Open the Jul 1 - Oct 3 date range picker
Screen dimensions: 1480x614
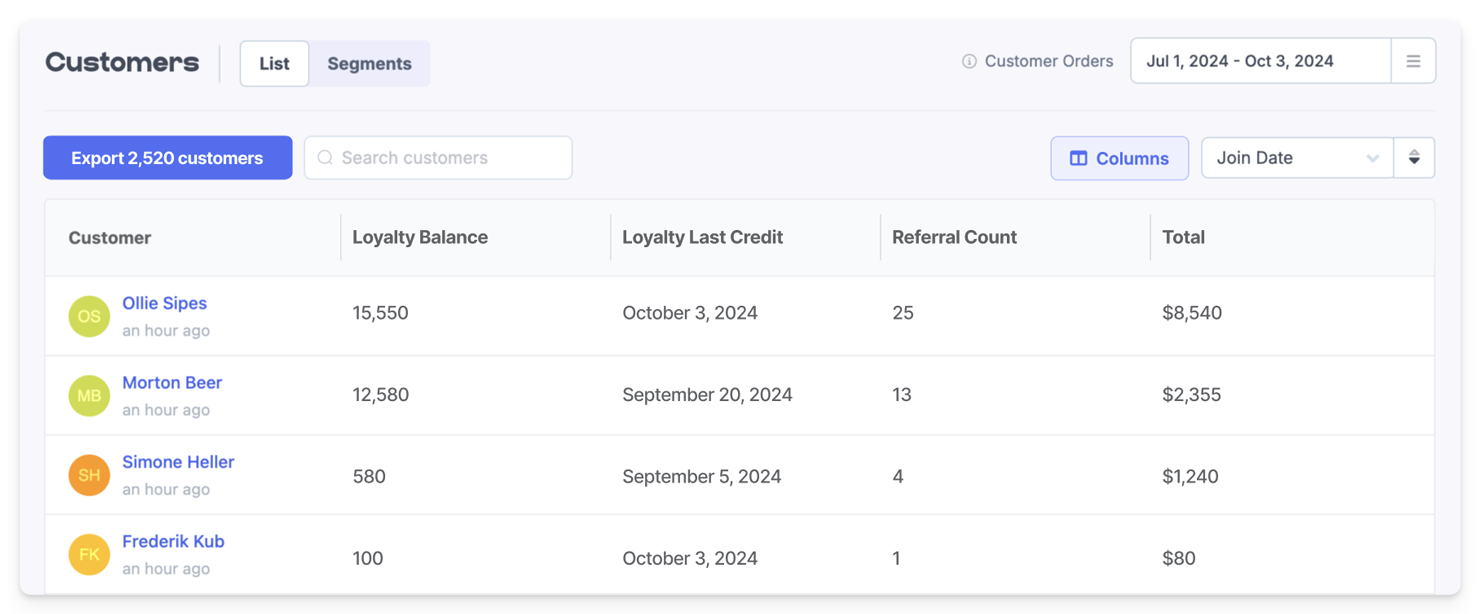tap(1260, 60)
